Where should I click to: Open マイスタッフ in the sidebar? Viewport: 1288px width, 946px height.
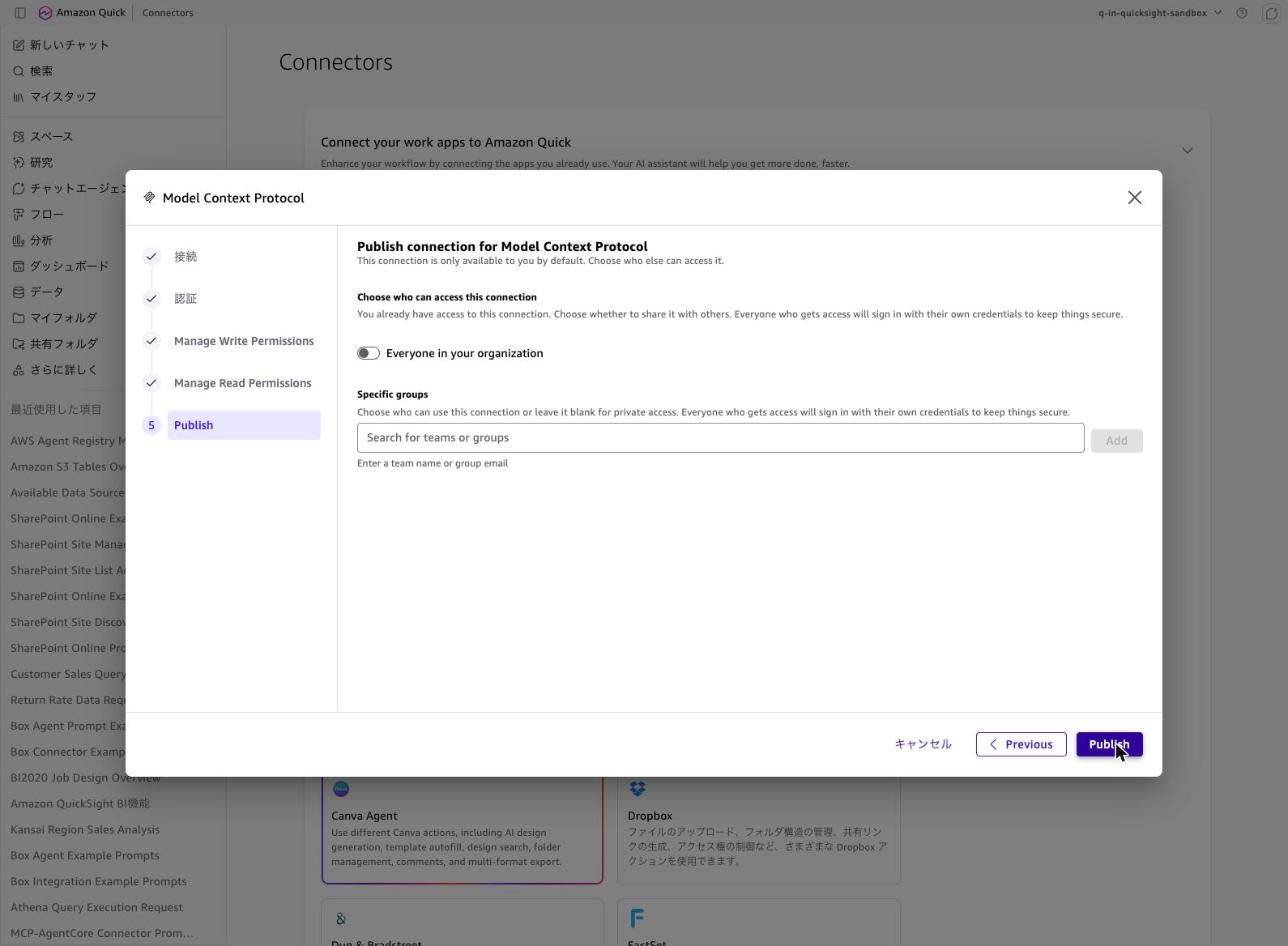[55, 97]
